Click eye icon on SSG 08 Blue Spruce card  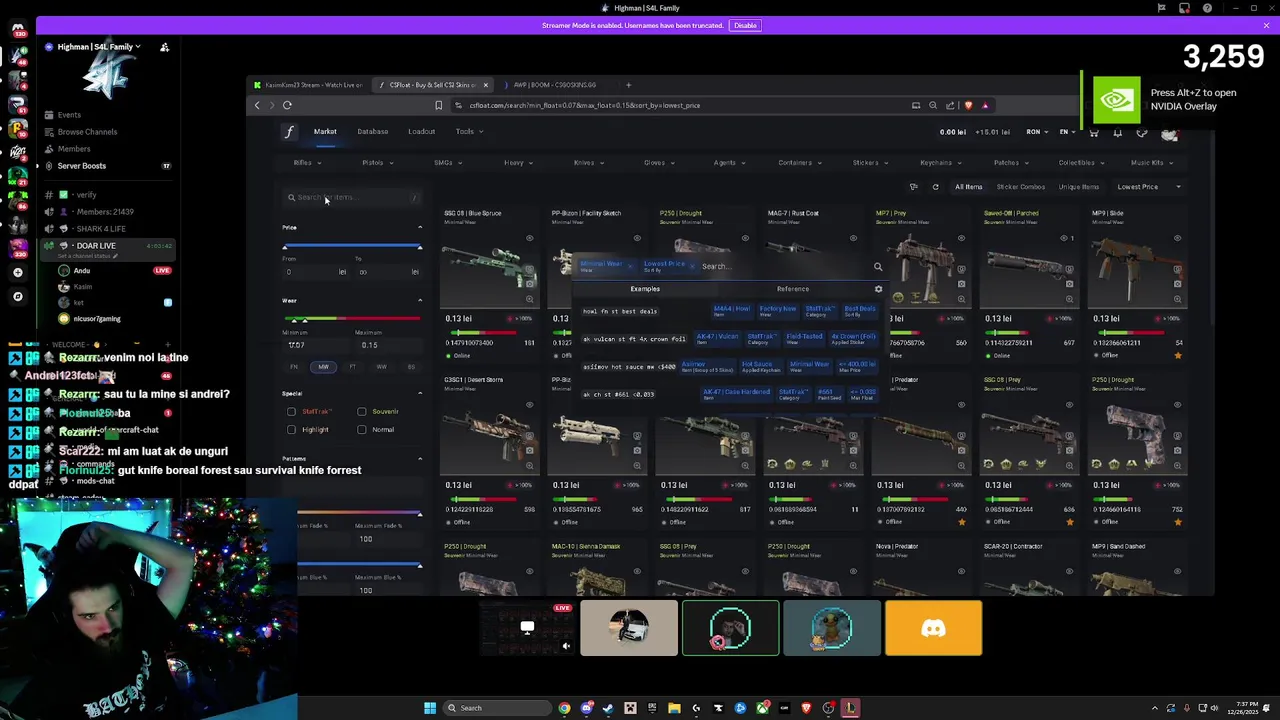(x=529, y=238)
